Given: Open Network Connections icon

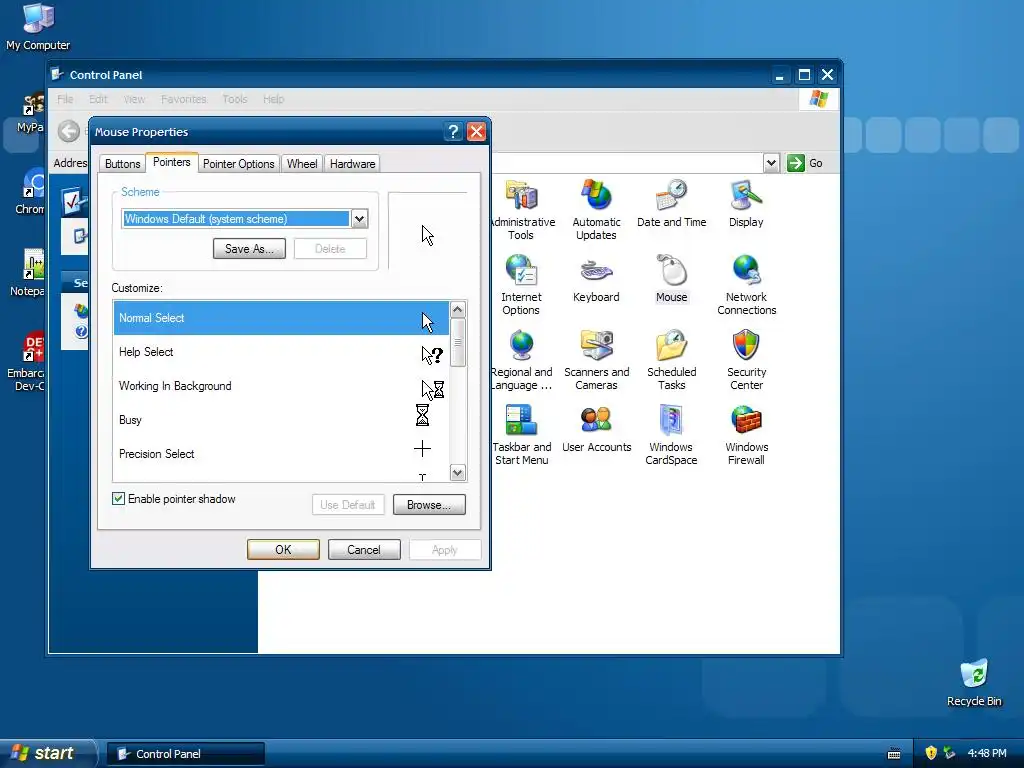Looking at the screenshot, I should click(746, 270).
